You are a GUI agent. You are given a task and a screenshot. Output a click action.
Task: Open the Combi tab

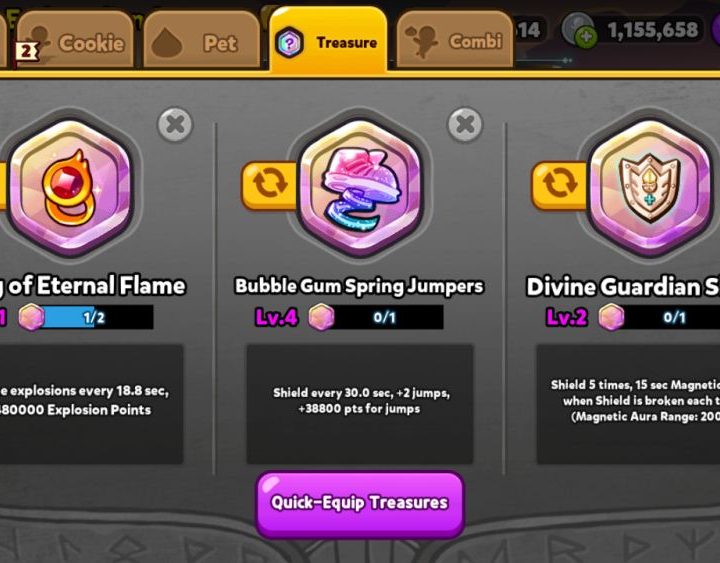[x=455, y=40]
